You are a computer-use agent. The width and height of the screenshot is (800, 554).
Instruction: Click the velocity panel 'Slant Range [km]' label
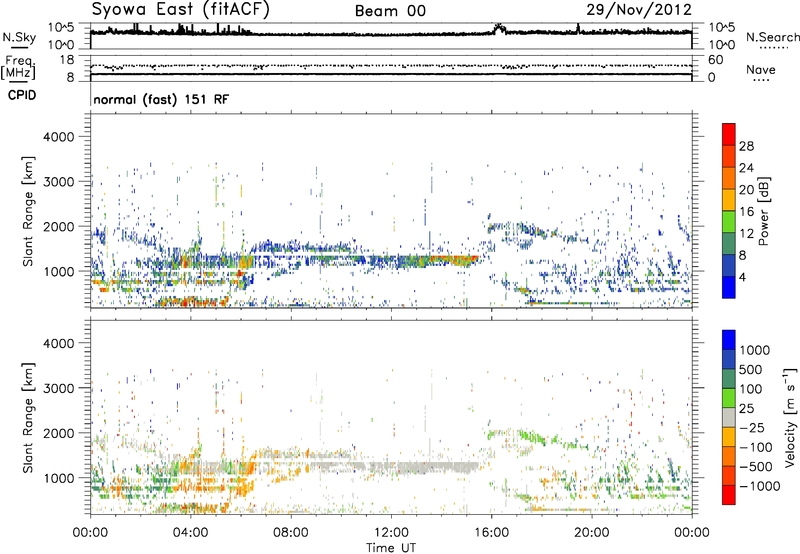point(28,418)
